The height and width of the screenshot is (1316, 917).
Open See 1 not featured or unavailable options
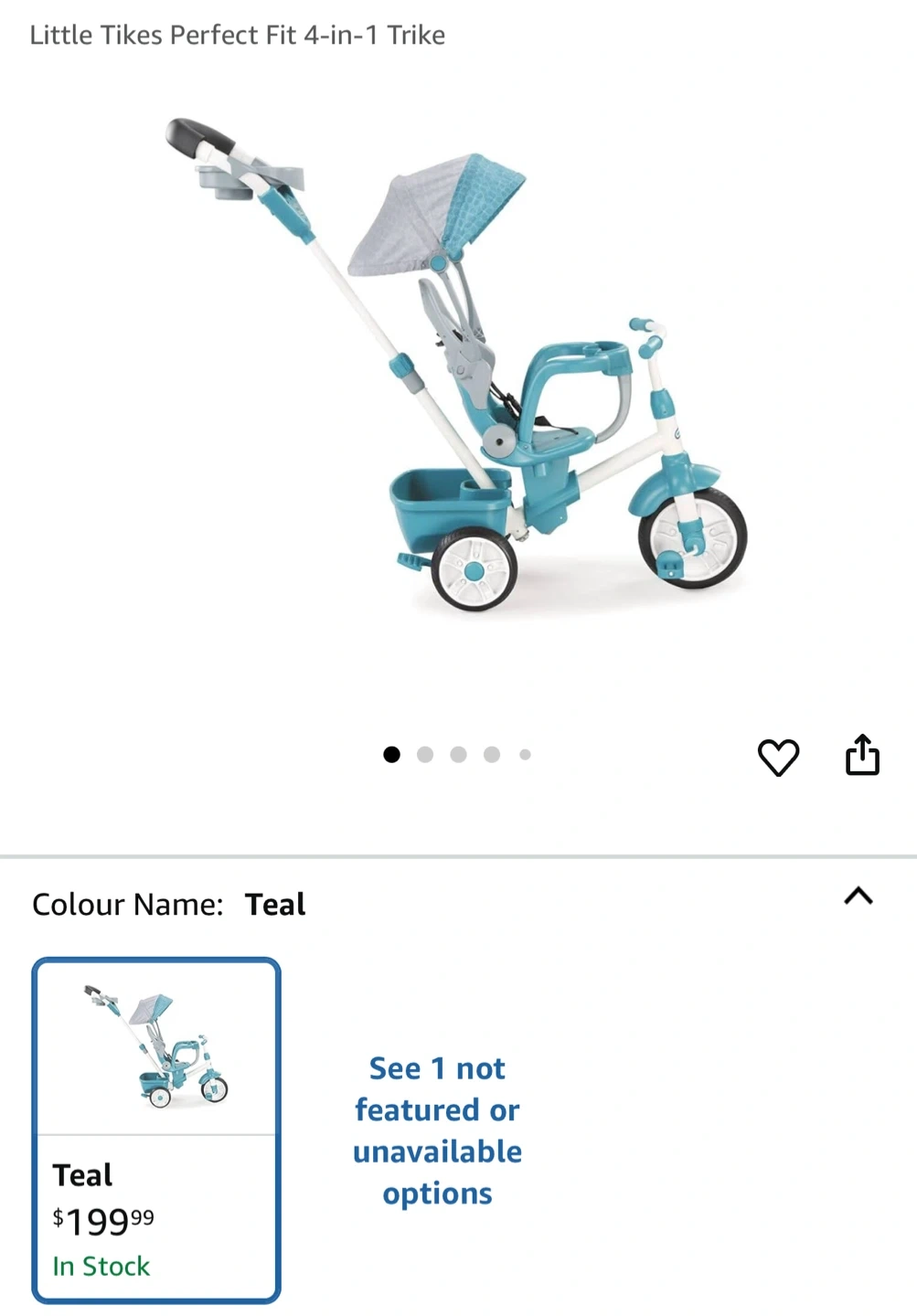tap(437, 1130)
